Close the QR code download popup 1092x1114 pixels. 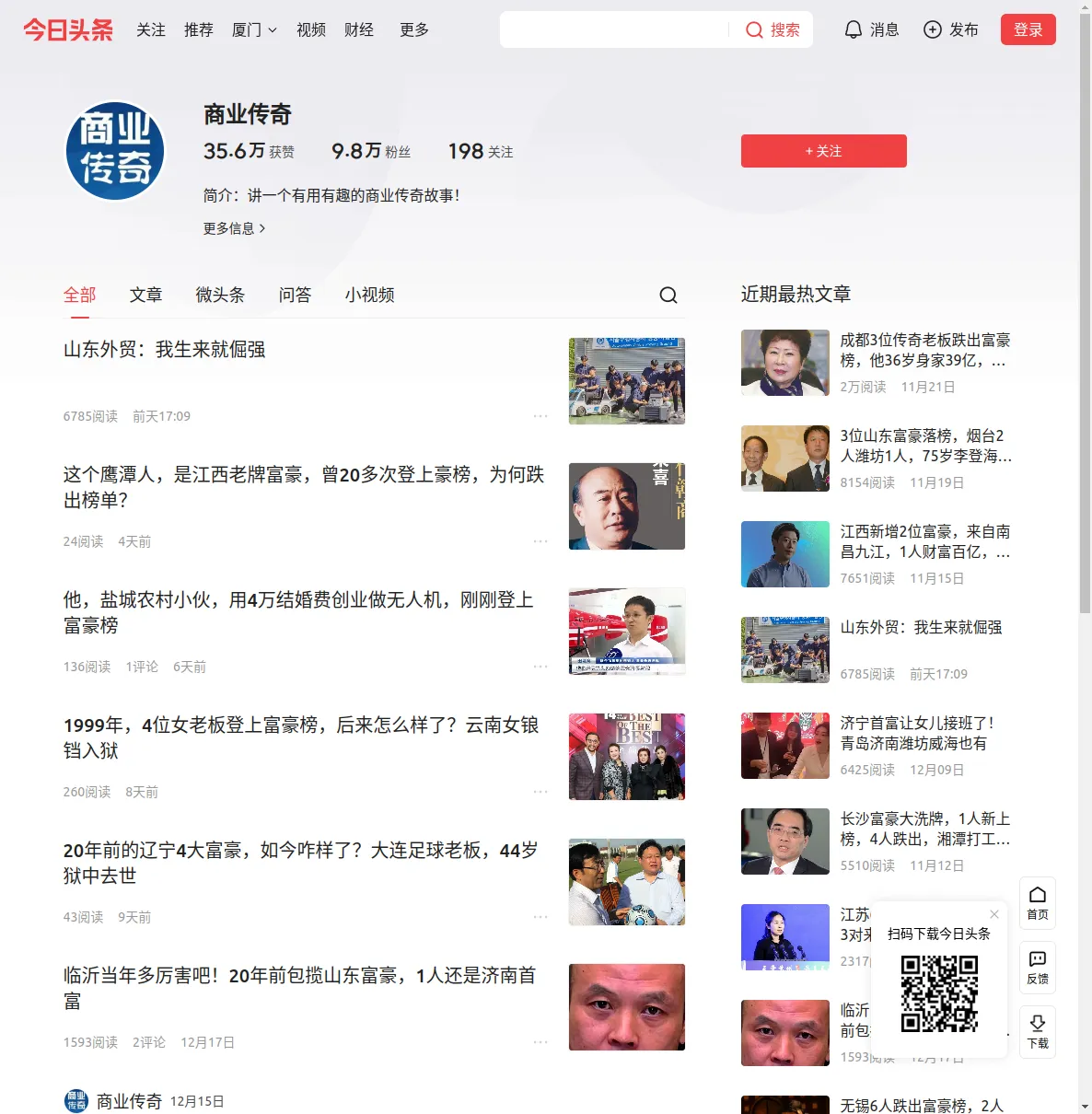point(994,914)
